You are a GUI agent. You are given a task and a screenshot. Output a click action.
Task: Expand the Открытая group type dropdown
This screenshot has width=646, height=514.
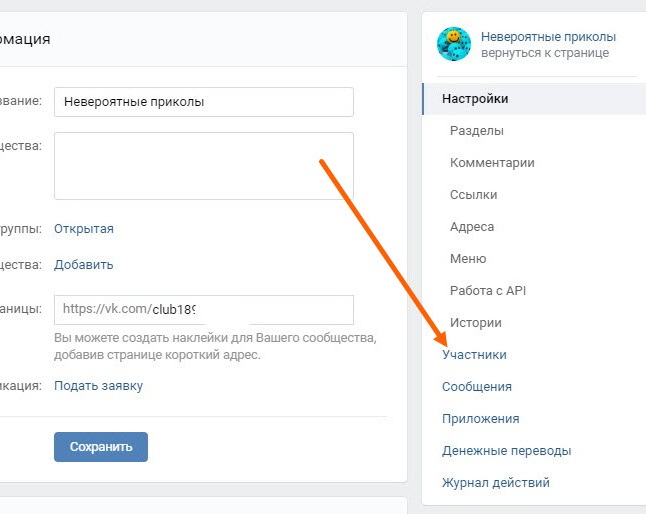(x=84, y=229)
